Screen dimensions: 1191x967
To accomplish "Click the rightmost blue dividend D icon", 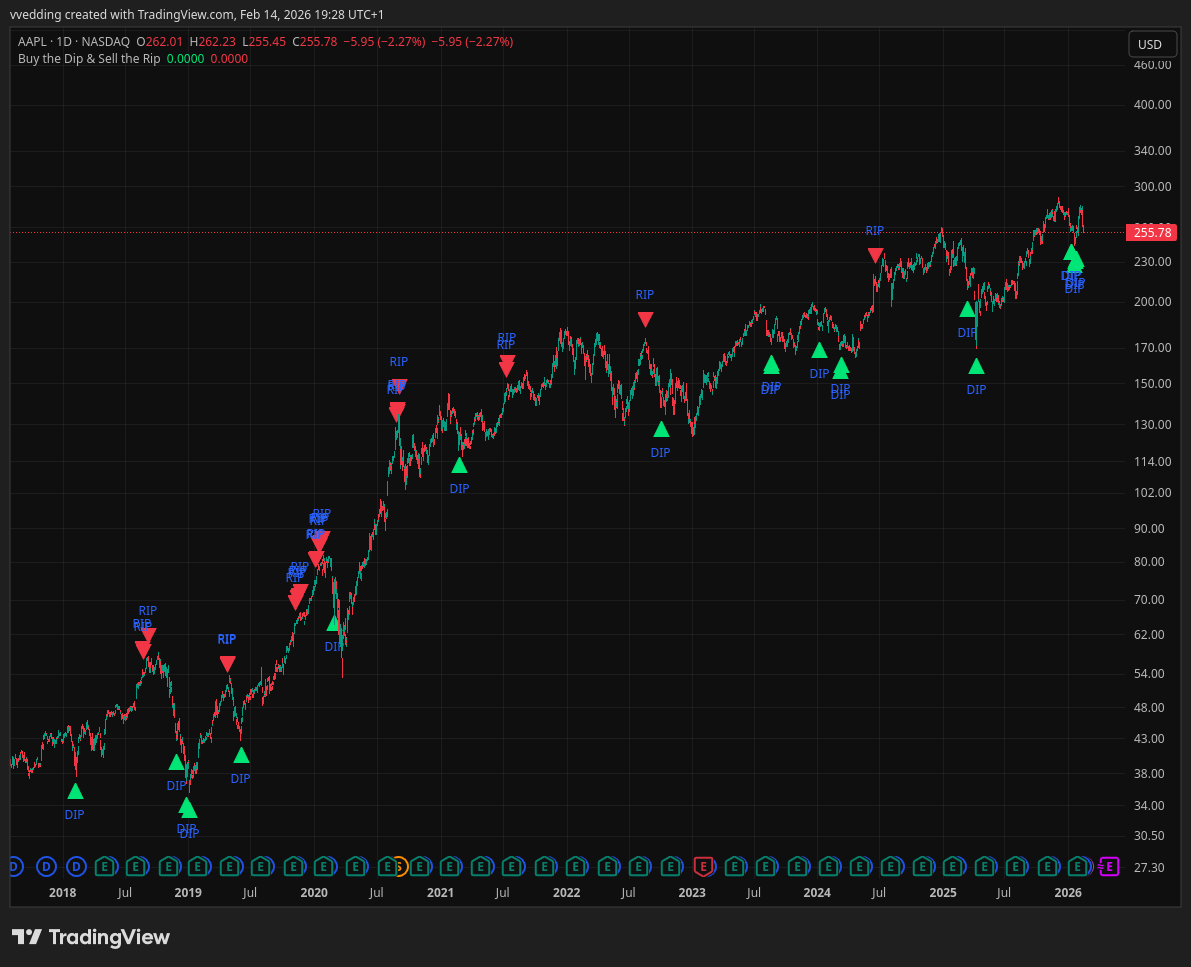I will point(76,866).
